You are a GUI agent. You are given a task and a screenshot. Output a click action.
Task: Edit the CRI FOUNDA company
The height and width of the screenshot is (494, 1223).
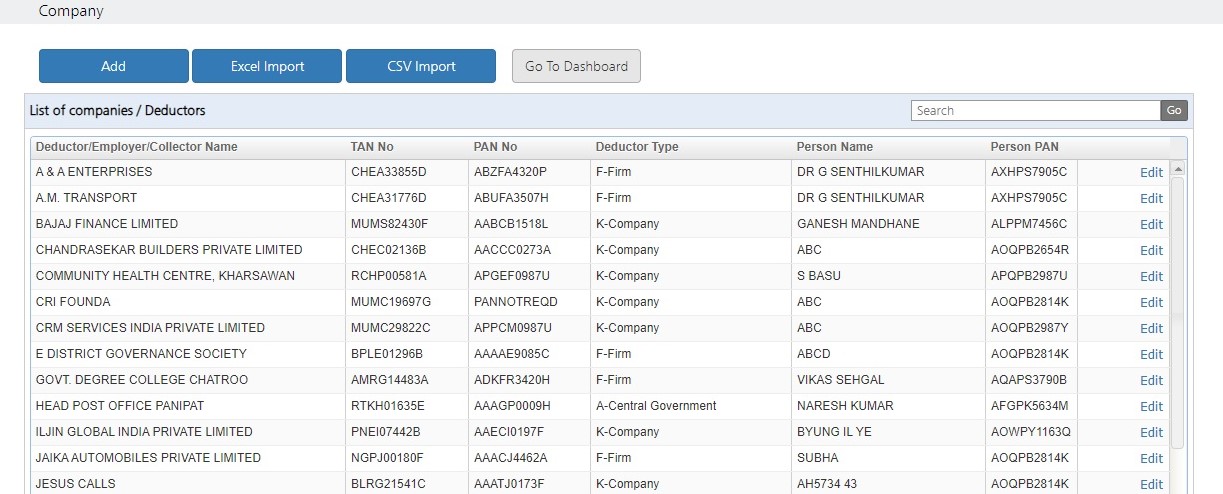pyautogui.click(x=1151, y=302)
